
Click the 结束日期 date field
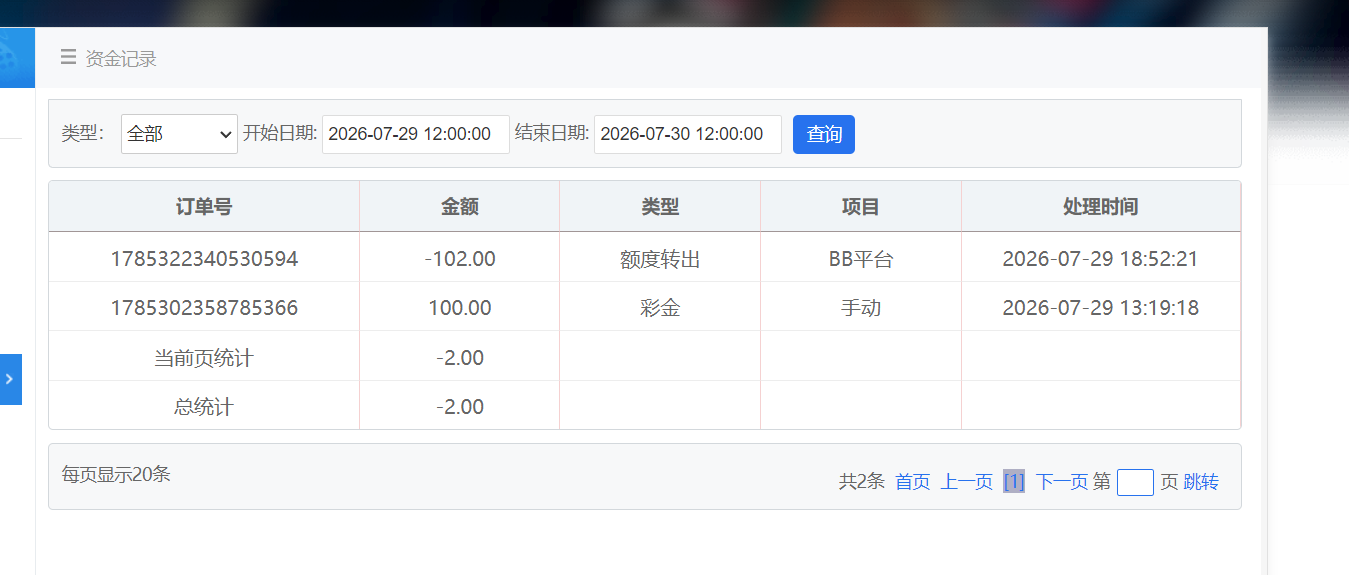(688, 134)
